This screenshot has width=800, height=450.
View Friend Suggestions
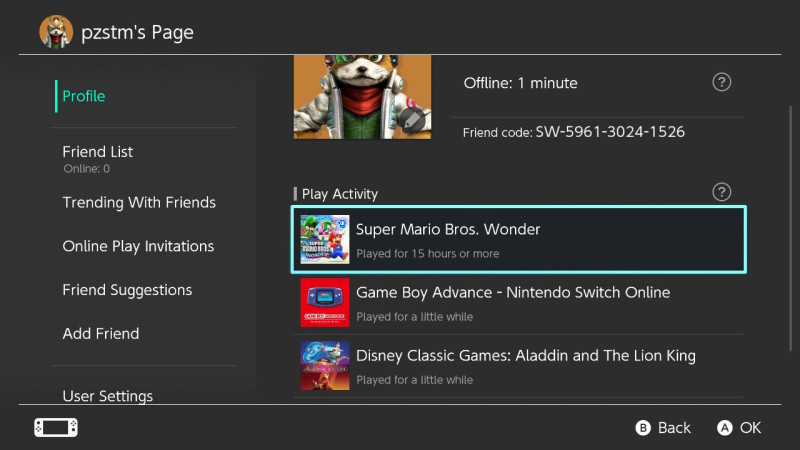tap(127, 290)
